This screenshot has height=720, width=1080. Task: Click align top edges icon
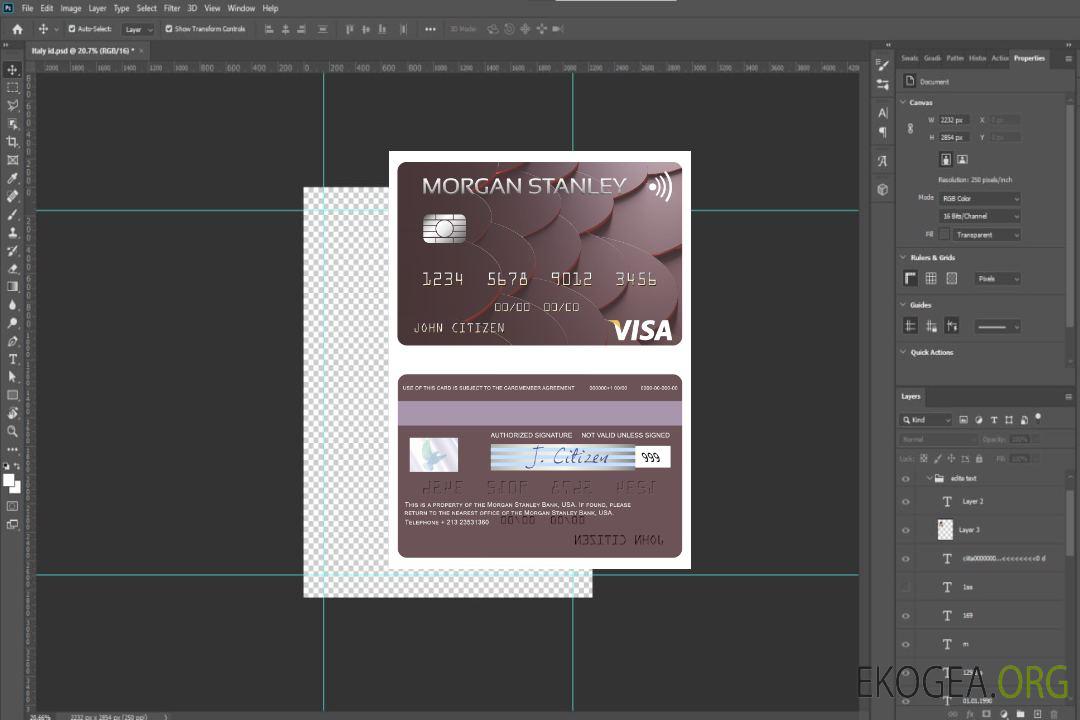pyautogui.click(x=349, y=29)
